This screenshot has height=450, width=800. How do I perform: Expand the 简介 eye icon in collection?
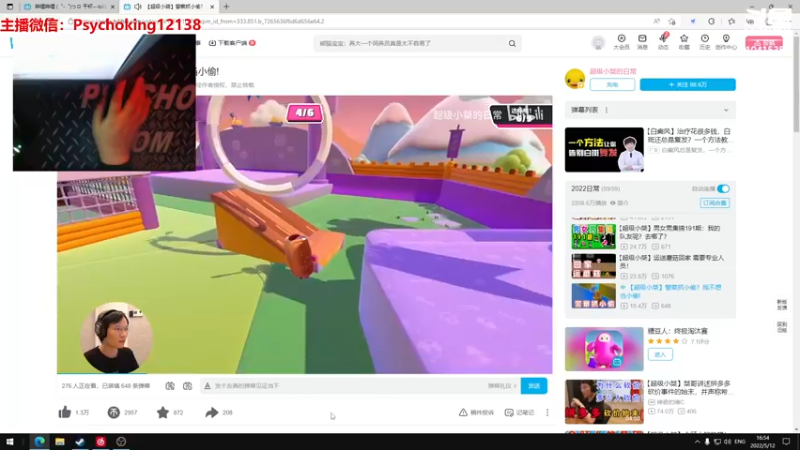click(x=613, y=203)
